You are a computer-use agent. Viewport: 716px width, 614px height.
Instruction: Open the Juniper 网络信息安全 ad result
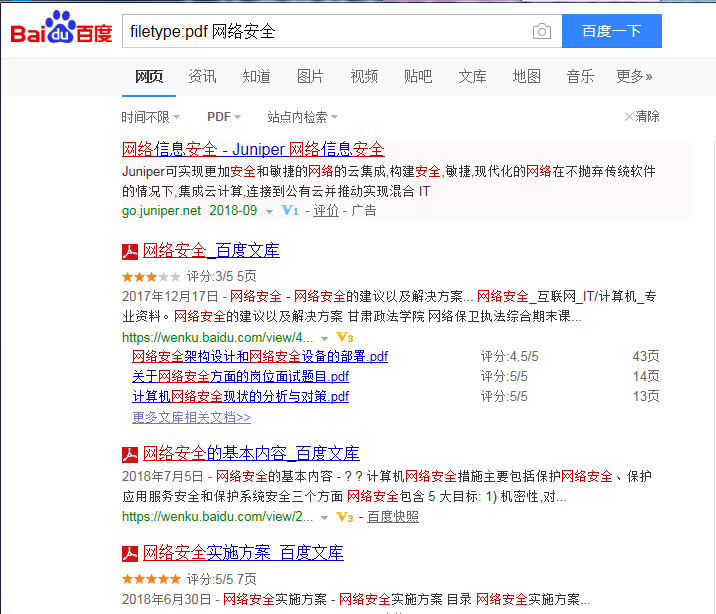pyautogui.click(x=253, y=149)
